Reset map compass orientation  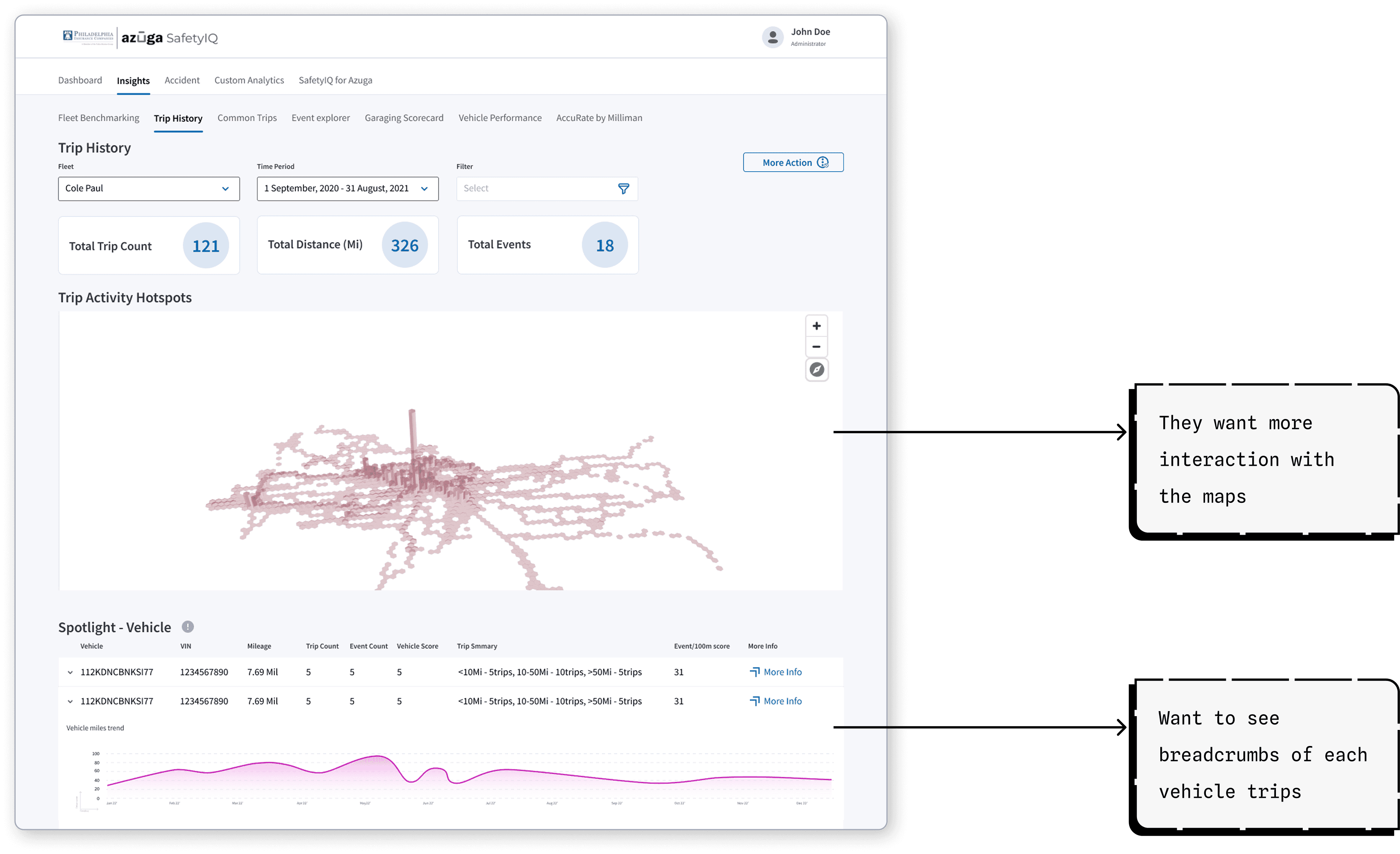point(816,370)
